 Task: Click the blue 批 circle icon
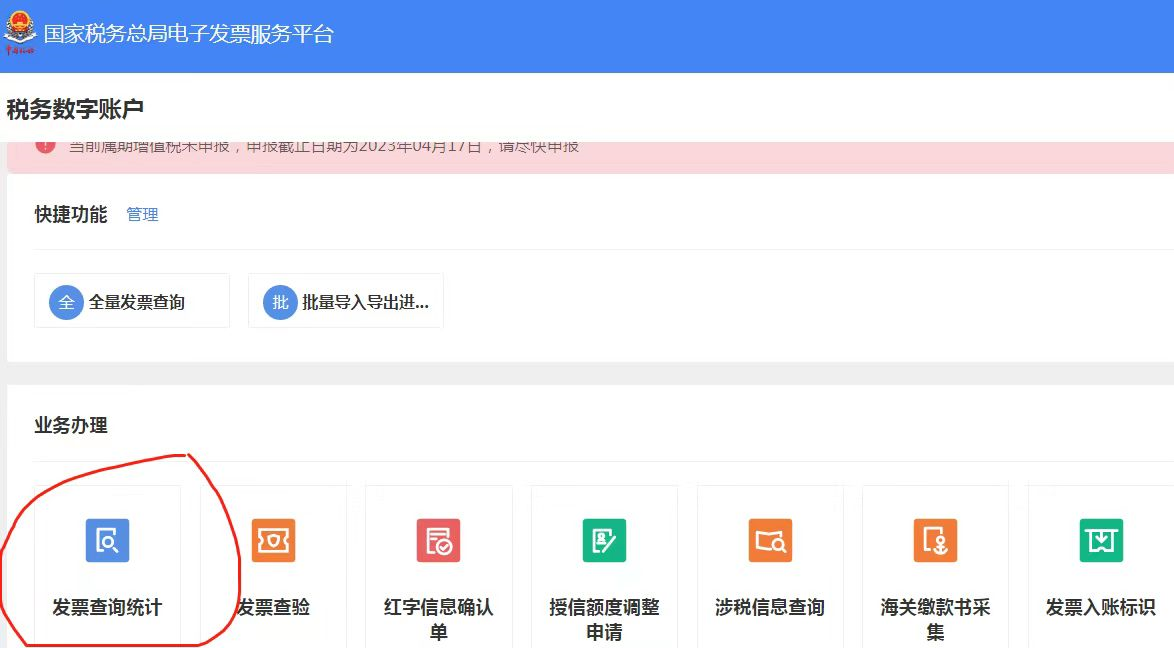coord(280,303)
